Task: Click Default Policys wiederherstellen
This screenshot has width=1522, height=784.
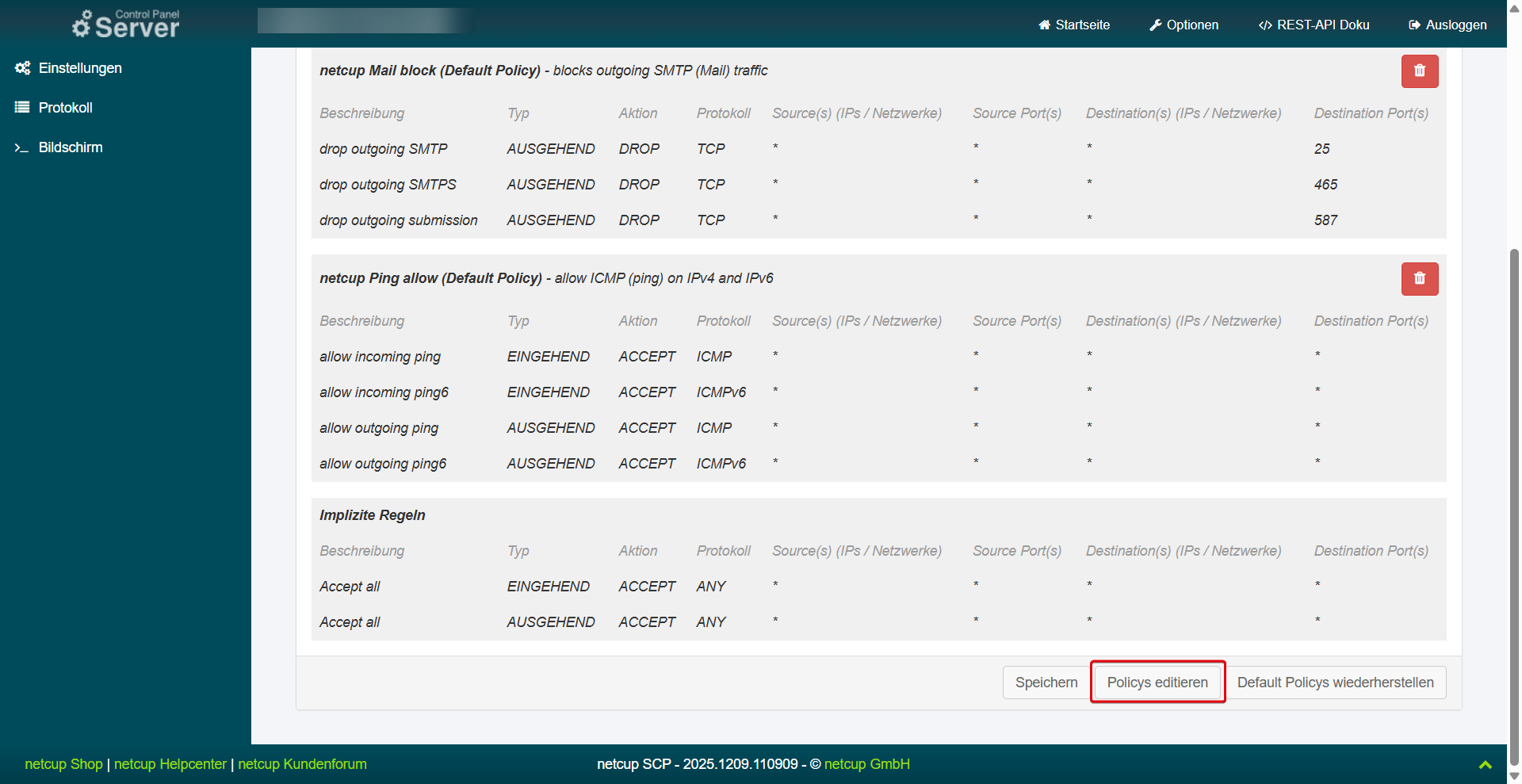Action: [x=1335, y=683]
